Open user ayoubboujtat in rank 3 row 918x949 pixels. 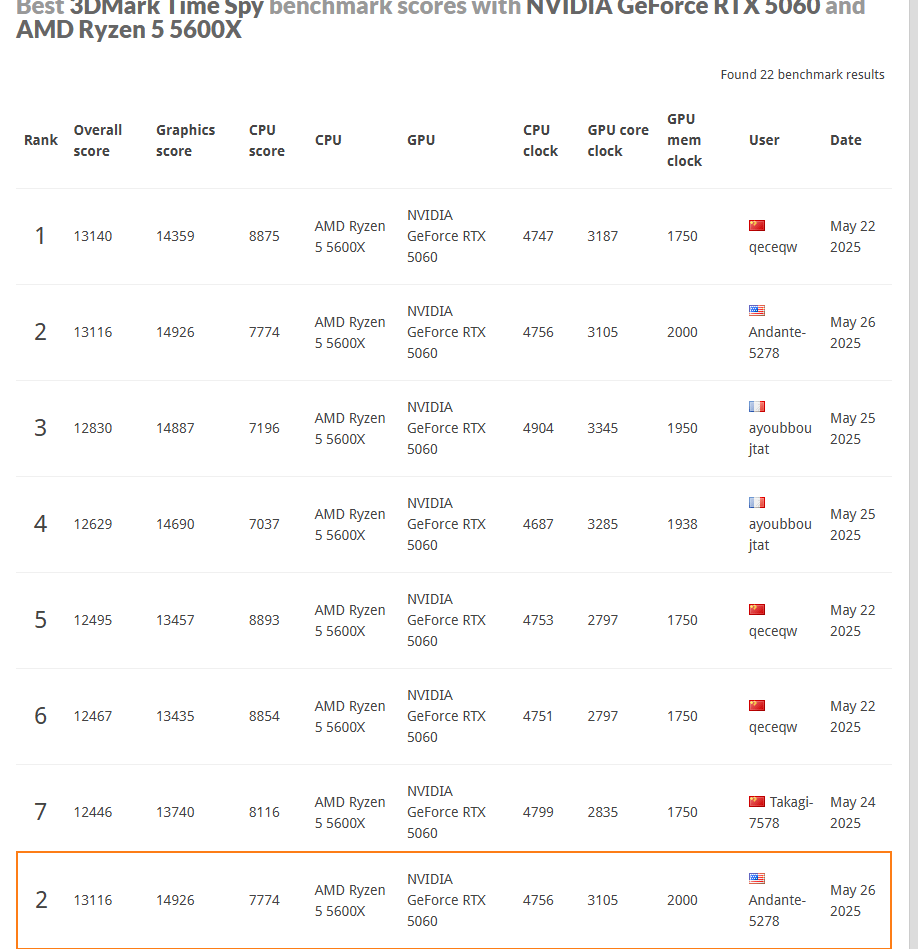[x=780, y=438]
